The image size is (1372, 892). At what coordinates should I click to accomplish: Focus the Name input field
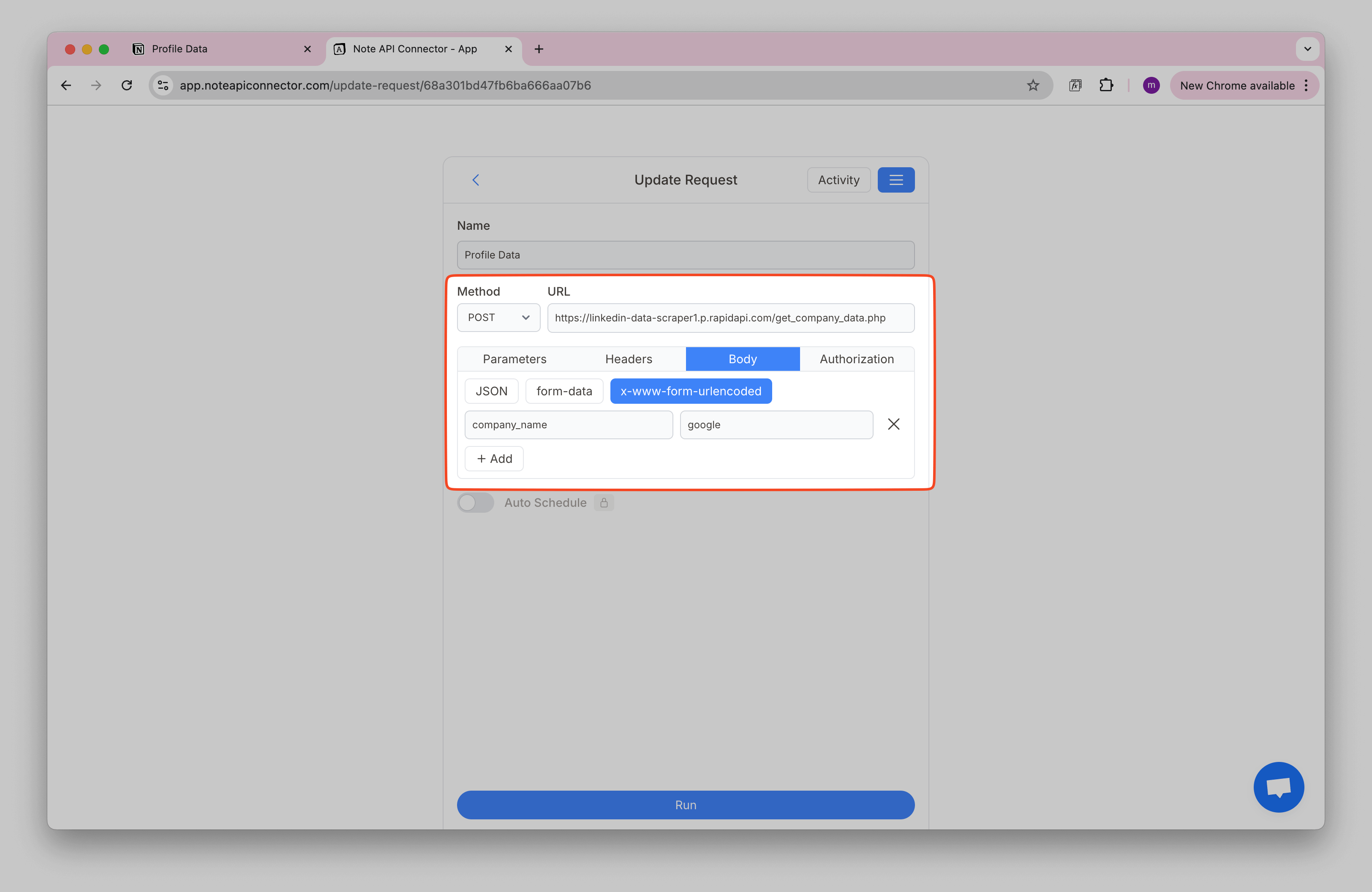(686, 255)
